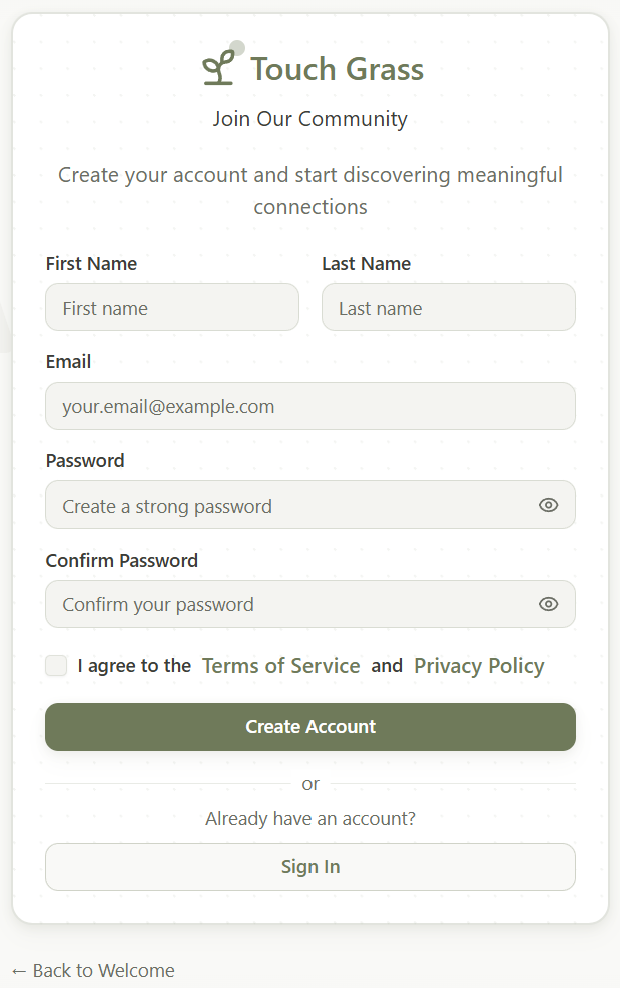Click into the email address field
Image resolution: width=620 pixels, height=988 pixels.
coord(310,406)
